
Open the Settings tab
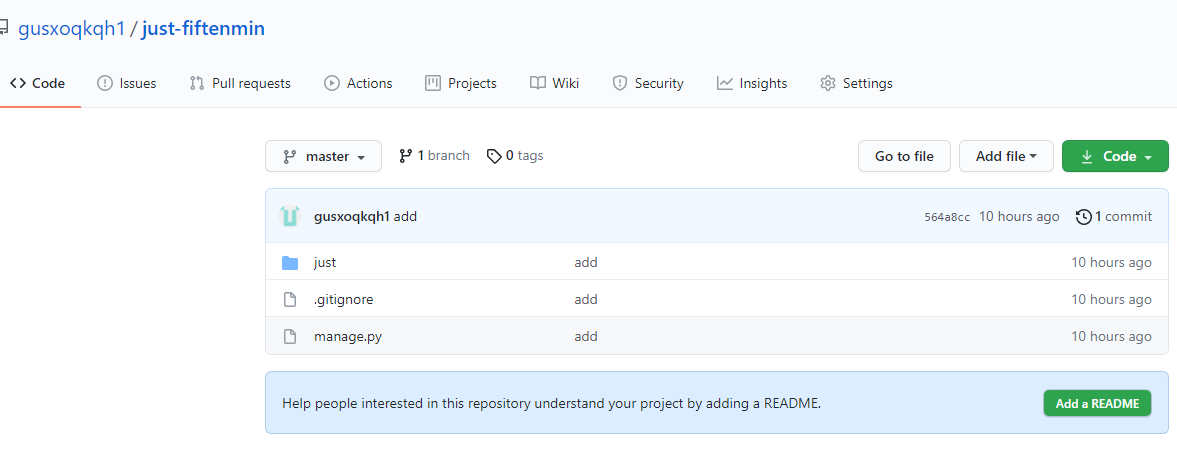856,84
